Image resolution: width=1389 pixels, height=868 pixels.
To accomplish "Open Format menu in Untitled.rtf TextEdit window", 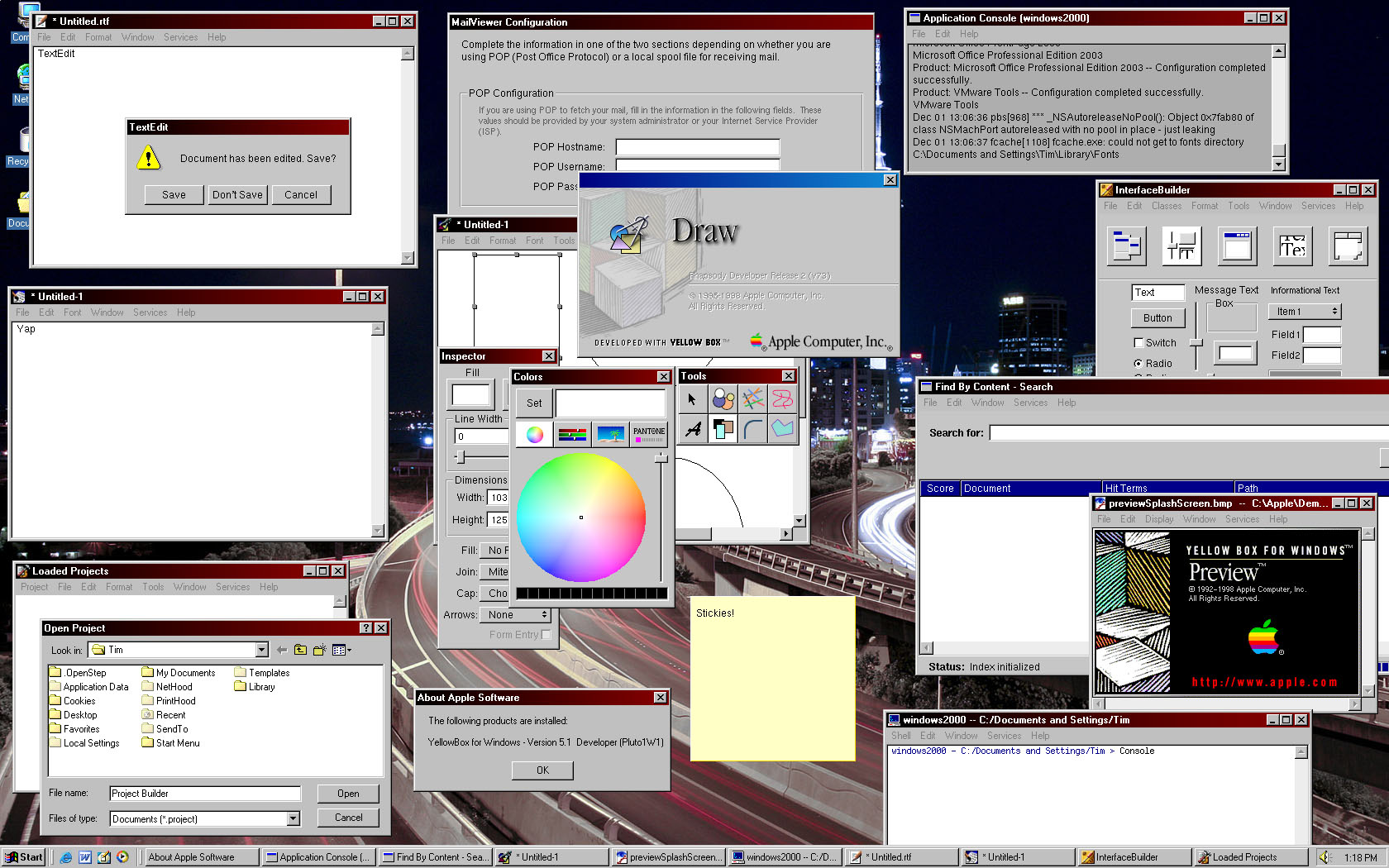I will [x=98, y=37].
